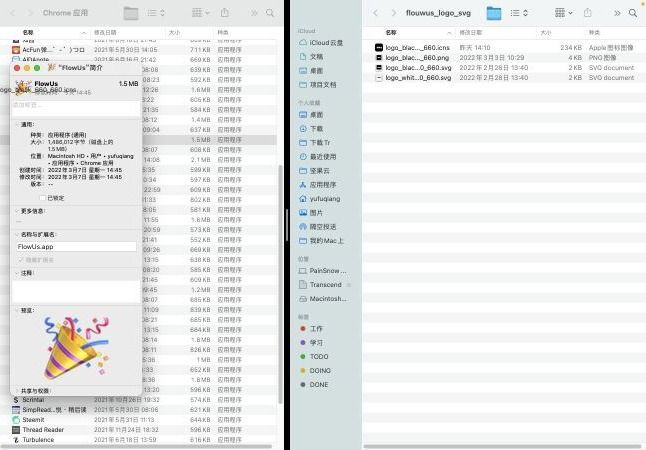The width and height of the screenshot is (646, 450).
Task: Collapse 名称与扩展名 section in info panel
Action: click(17, 234)
